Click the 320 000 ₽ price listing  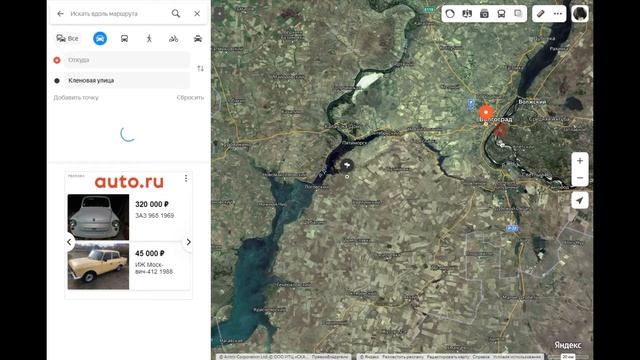coord(152,204)
